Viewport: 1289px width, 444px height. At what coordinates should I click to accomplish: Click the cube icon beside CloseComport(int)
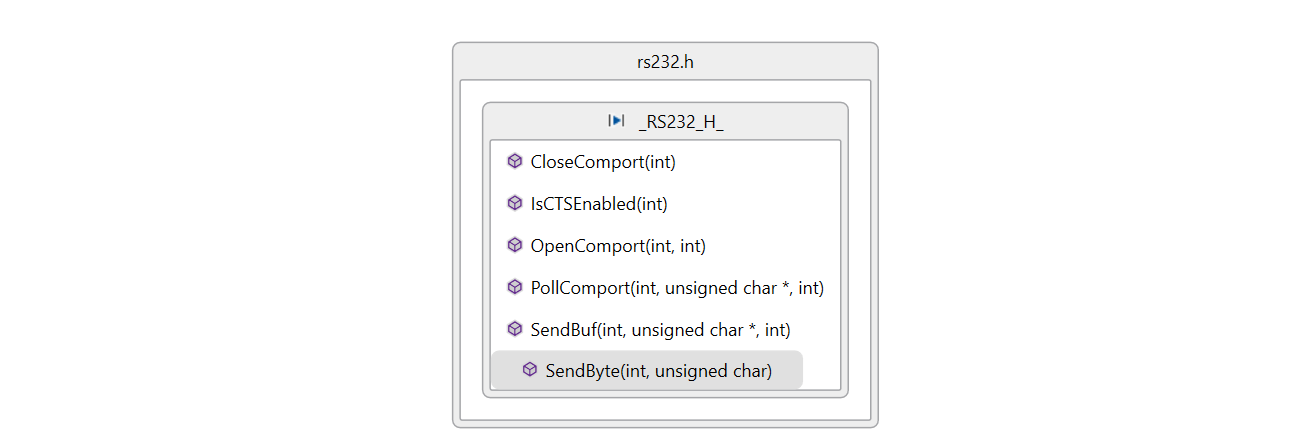(x=515, y=161)
